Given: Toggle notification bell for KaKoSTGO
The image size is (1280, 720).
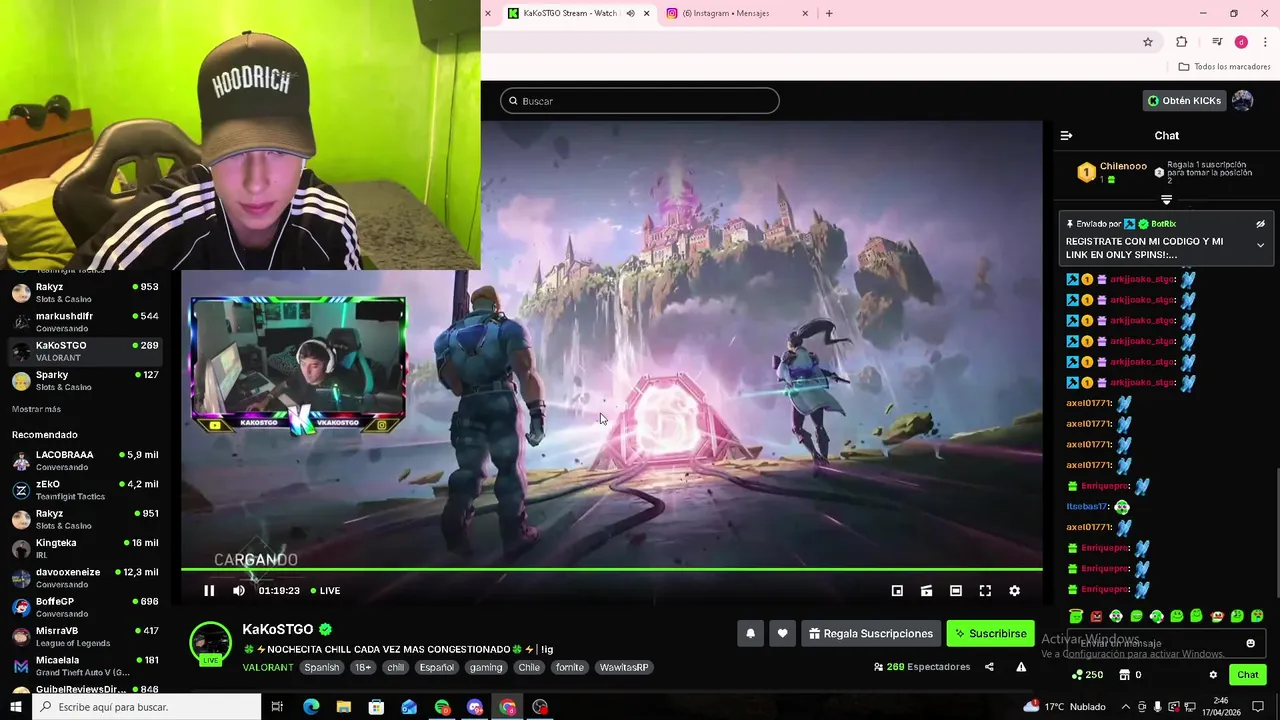Looking at the screenshot, I should pyautogui.click(x=750, y=633).
